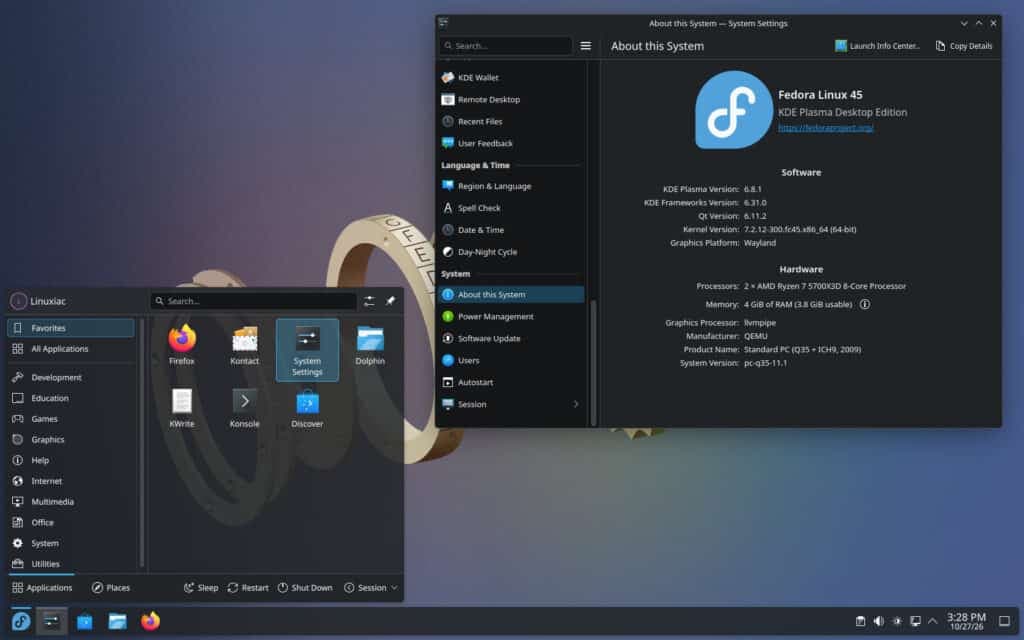Pin the application launcher open
The height and width of the screenshot is (640, 1024).
pyautogui.click(x=391, y=301)
